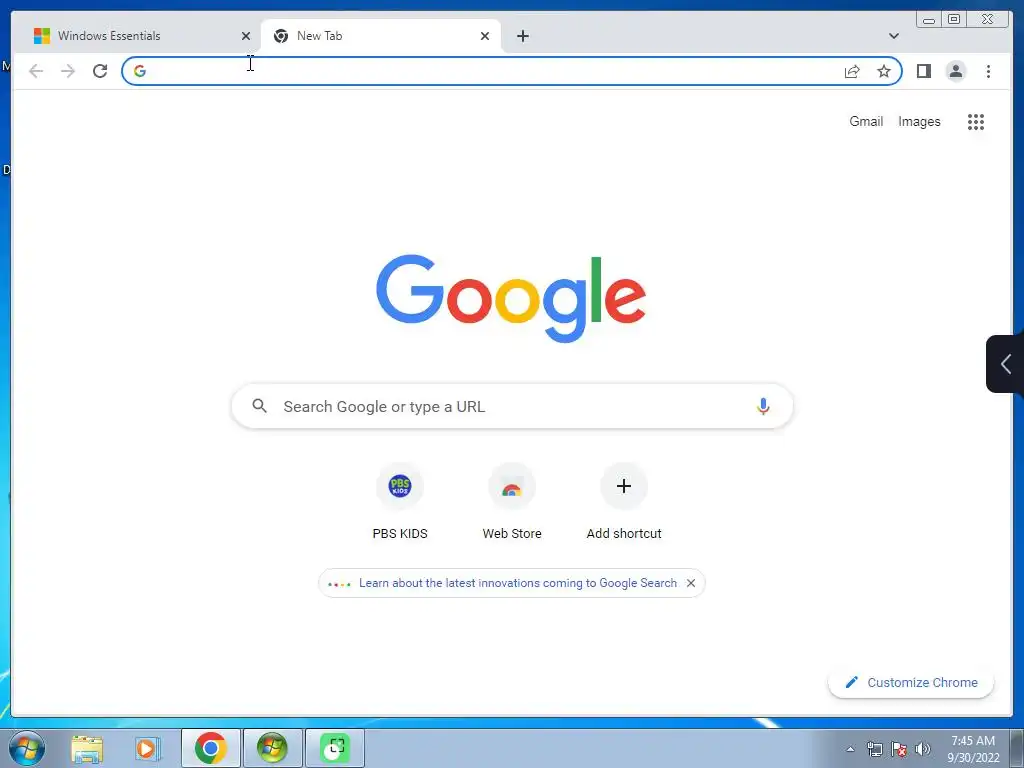The image size is (1024, 768).
Task: Open the Chrome three-dot menu
Action: pyautogui.click(x=988, y=71)
